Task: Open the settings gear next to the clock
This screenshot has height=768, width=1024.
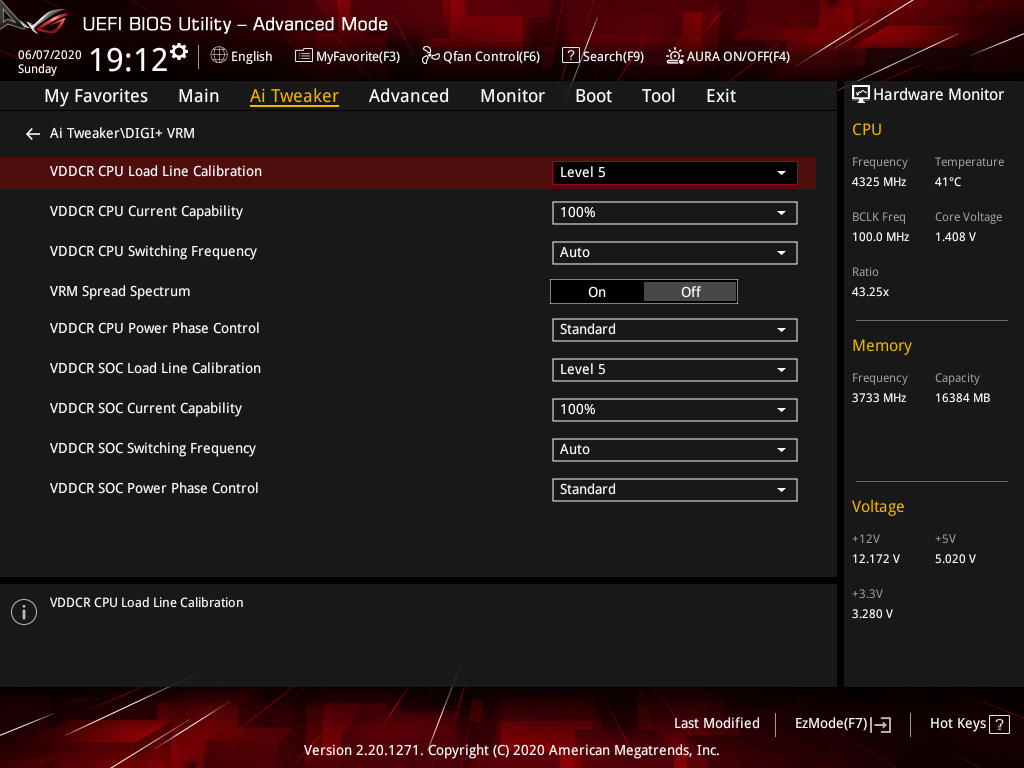Action: 179,52
